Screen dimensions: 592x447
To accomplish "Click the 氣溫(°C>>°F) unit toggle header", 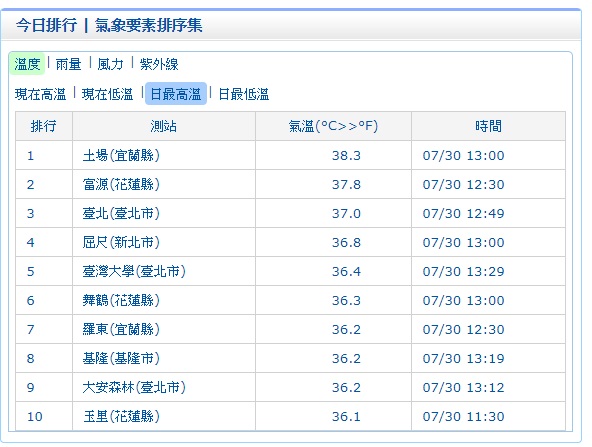I will coord(333,126).
